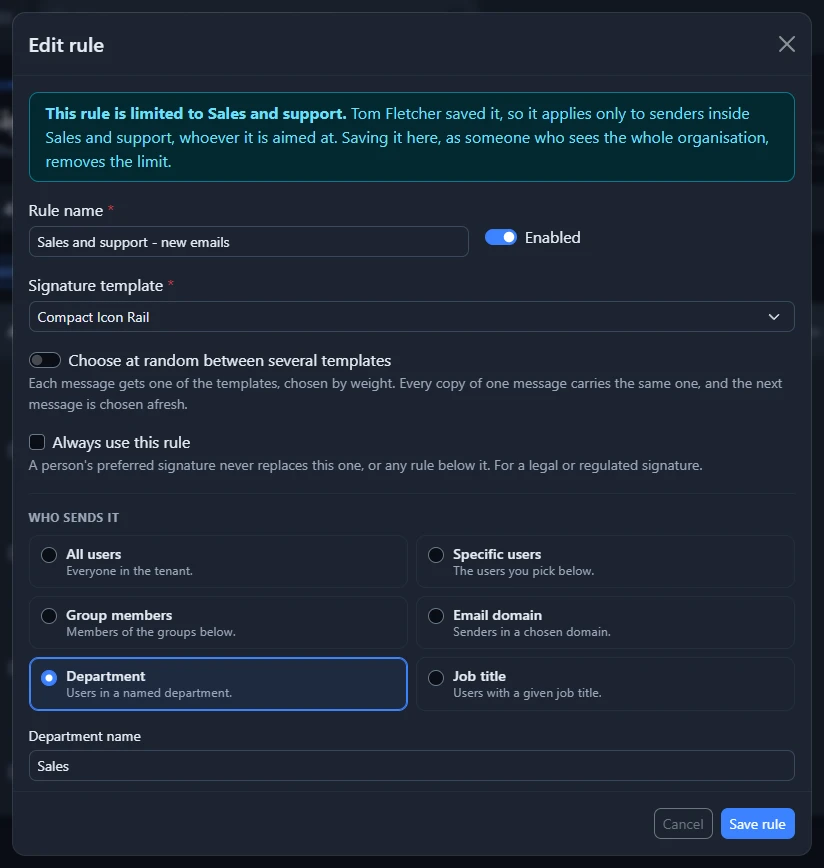Click the 'Users with a given job title.' description
Image resolution: width=824 pixels, height=868 pixels.
[527, 693]
